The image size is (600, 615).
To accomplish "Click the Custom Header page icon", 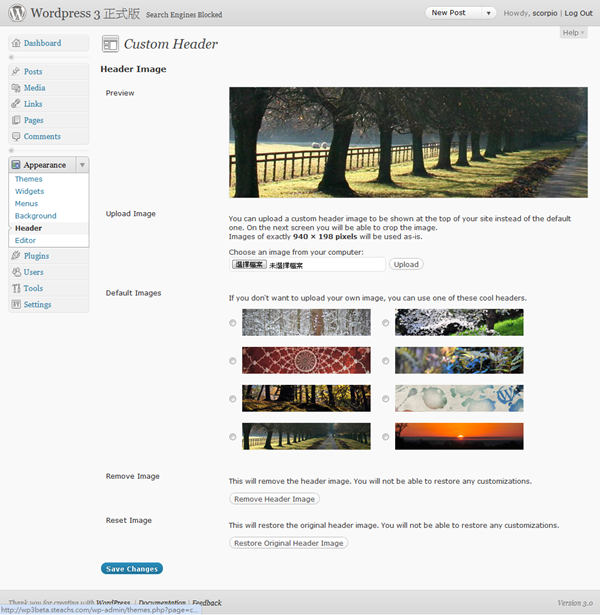I will click(x=110, y=44).
